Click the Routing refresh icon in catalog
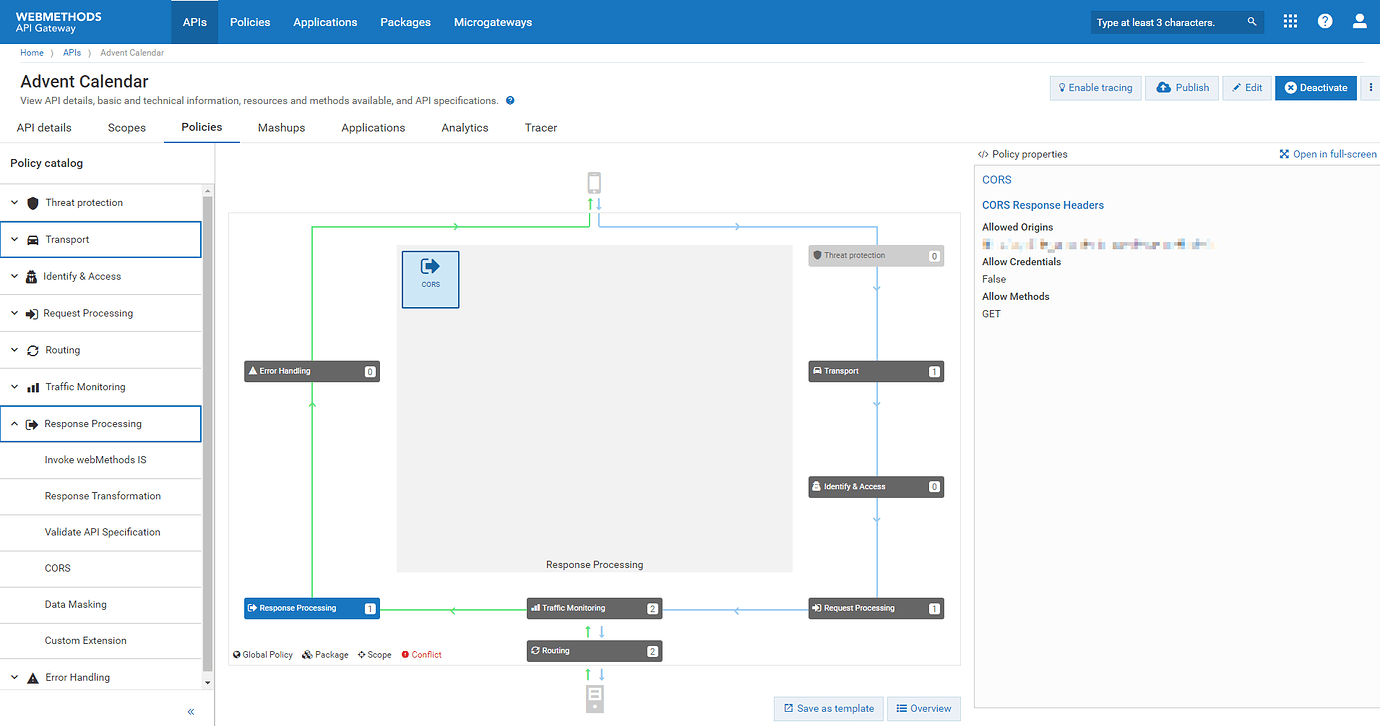 pyautogui.click(x=33, y=351)
